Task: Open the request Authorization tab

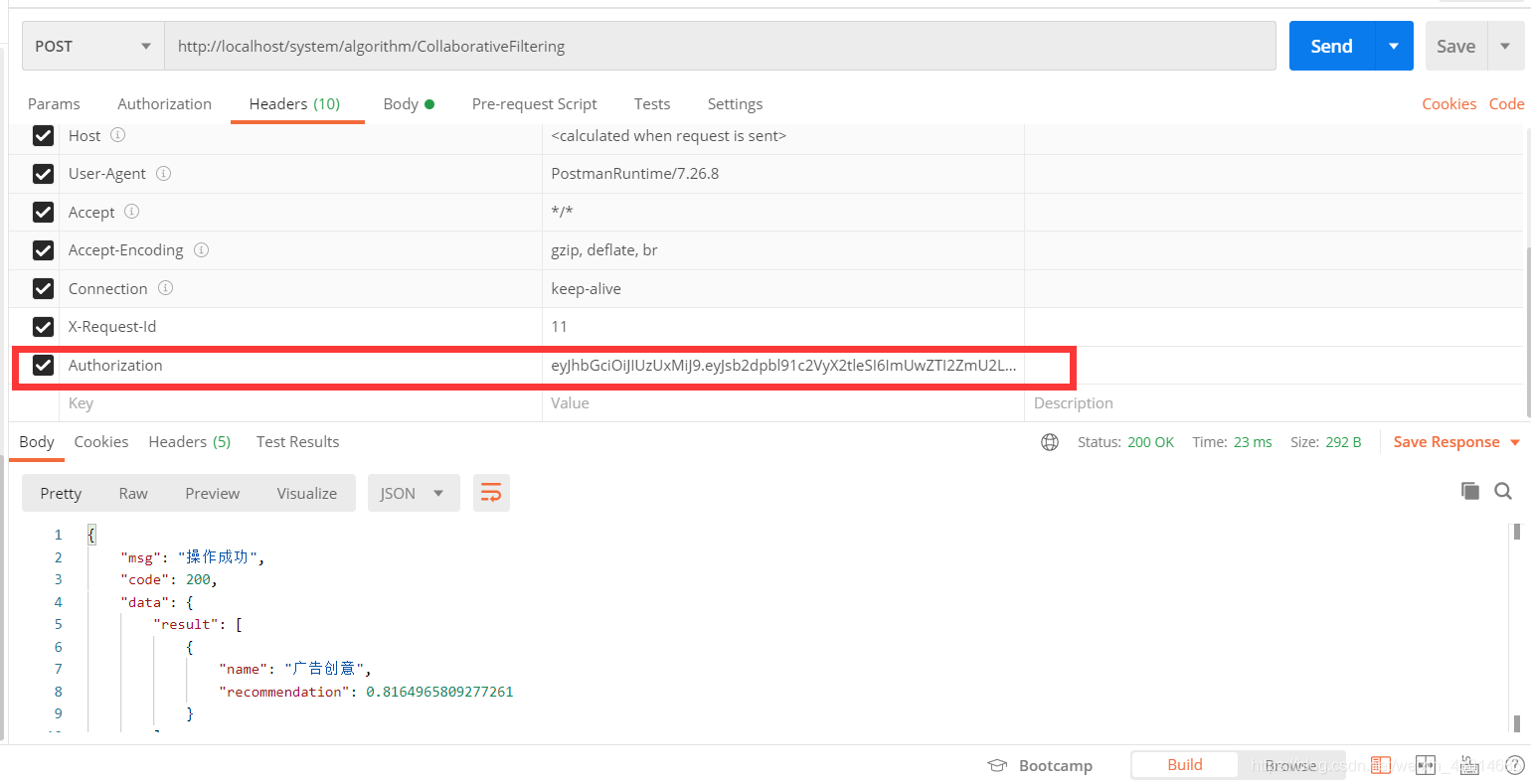Action: 164,103
